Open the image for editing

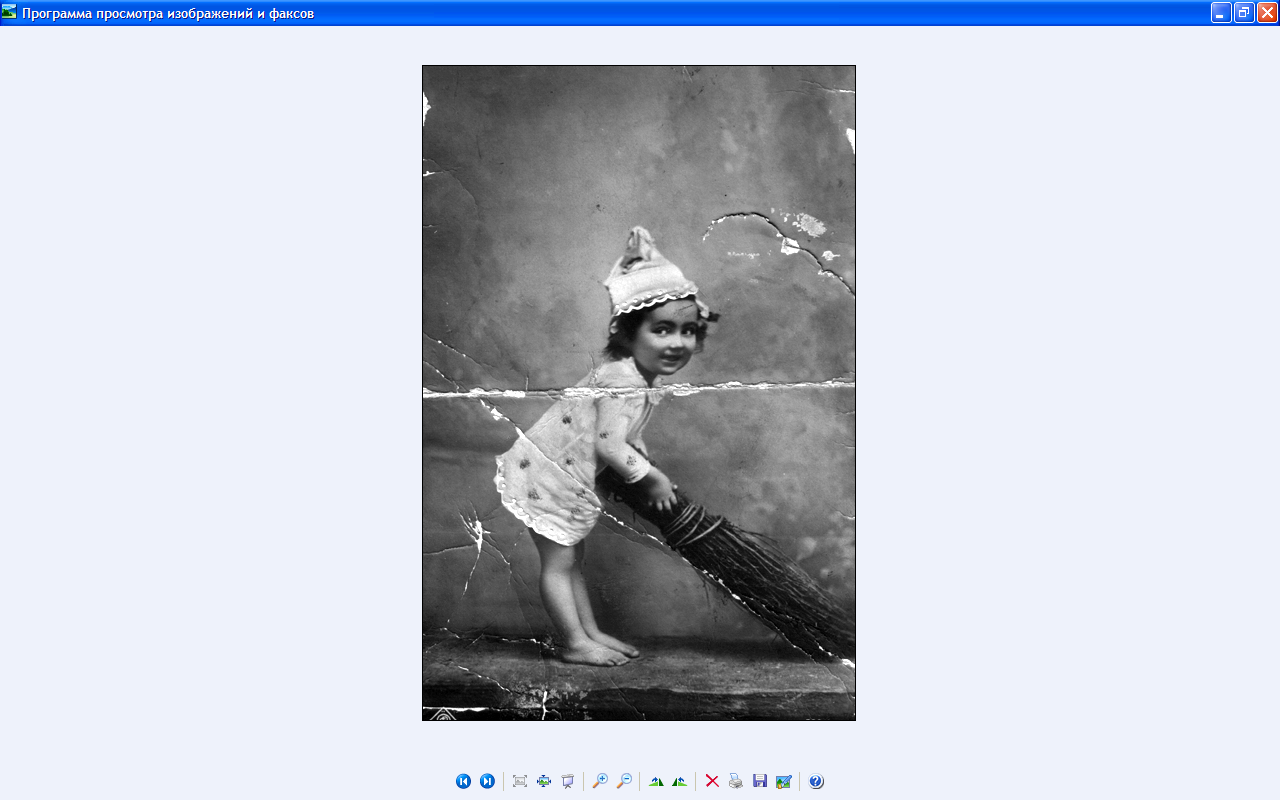pyautogui.click(x=784, y=781)
